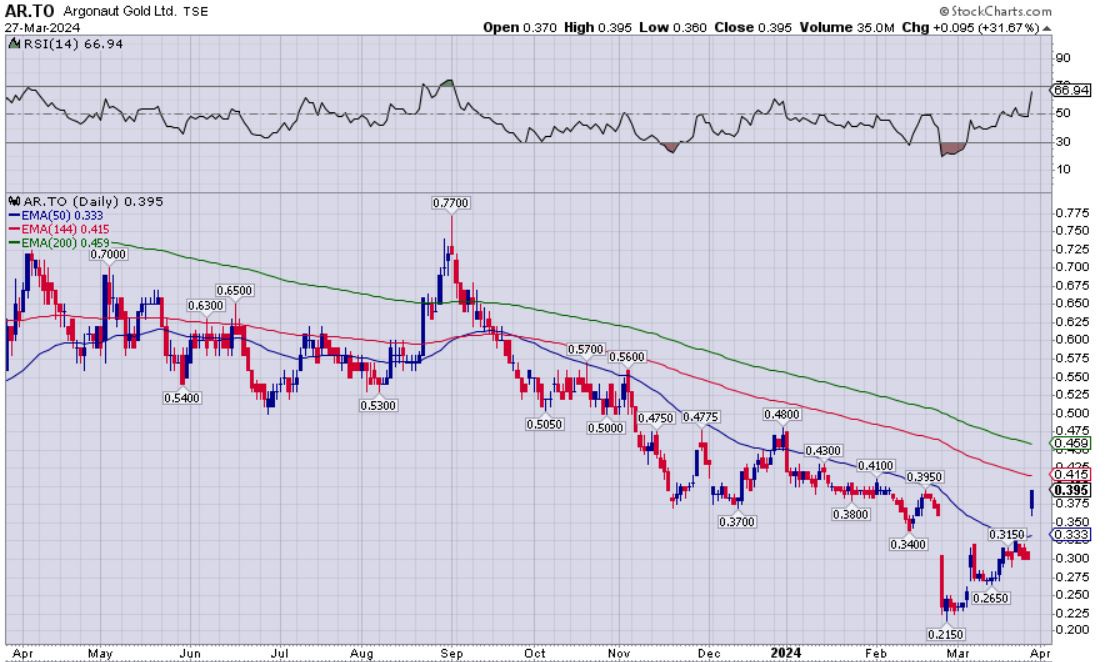
Task: Click the 0.4300 price label
Action: (x=823, y=450)
